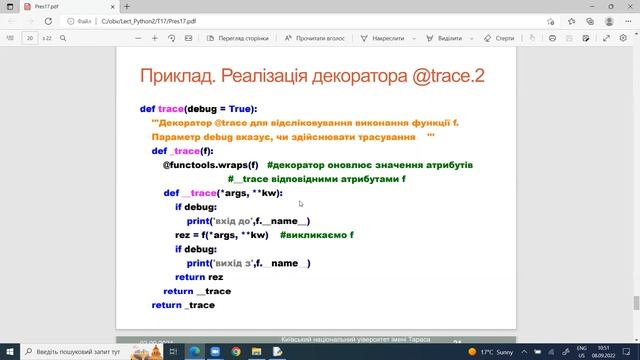This screenshot has height=360, width=640.
Task: Open the Windows Start menu
Action: click(10, 351)
